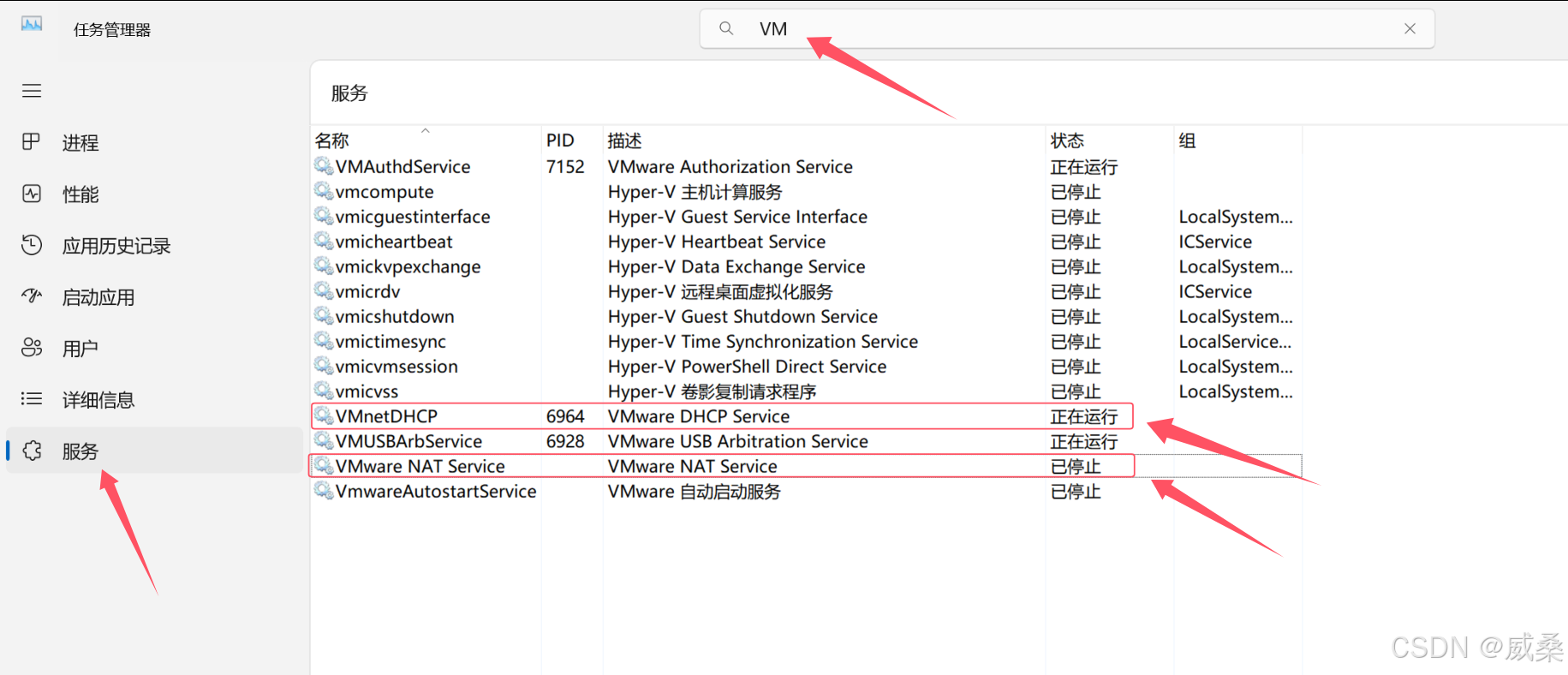Image resolution: width=1568 pixels, height=675 pixels.
Task: Open the 详细信息 tab
Action: [98, 400]
